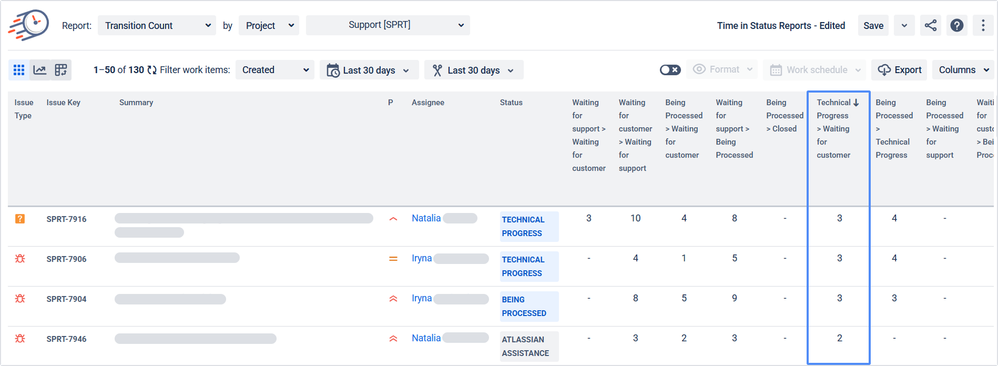Click Waiting for customer > Waiting for support header
Screen dimensions: 998x366
(635, 135)
